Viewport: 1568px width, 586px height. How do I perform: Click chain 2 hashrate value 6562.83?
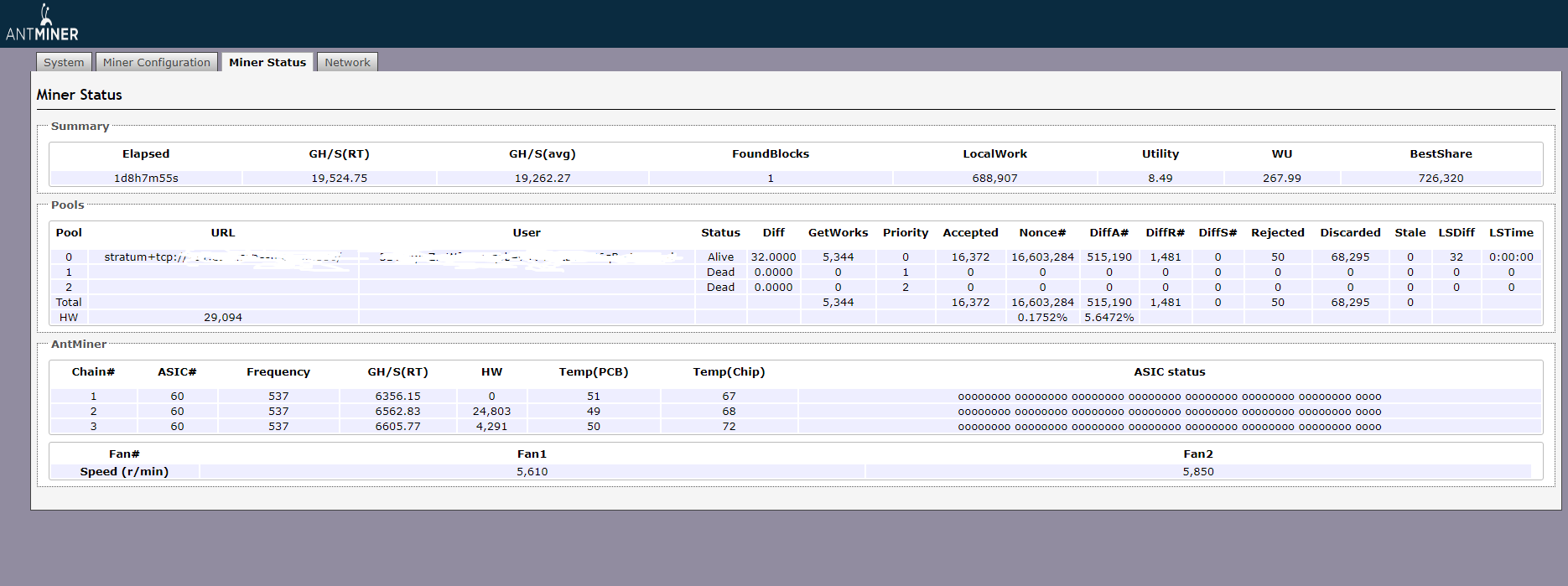click(x=398, y=412)
